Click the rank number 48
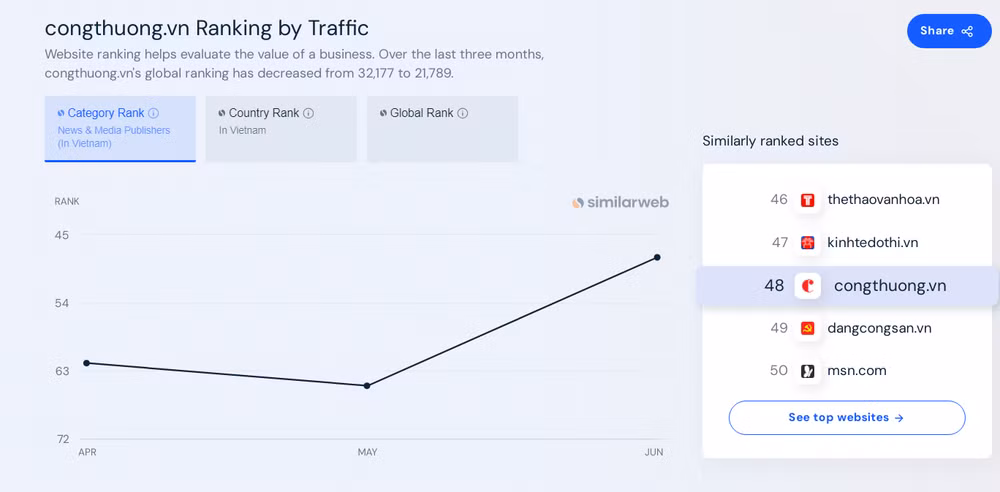This screenshot has height=492, width=1000. tap(774, 286)
